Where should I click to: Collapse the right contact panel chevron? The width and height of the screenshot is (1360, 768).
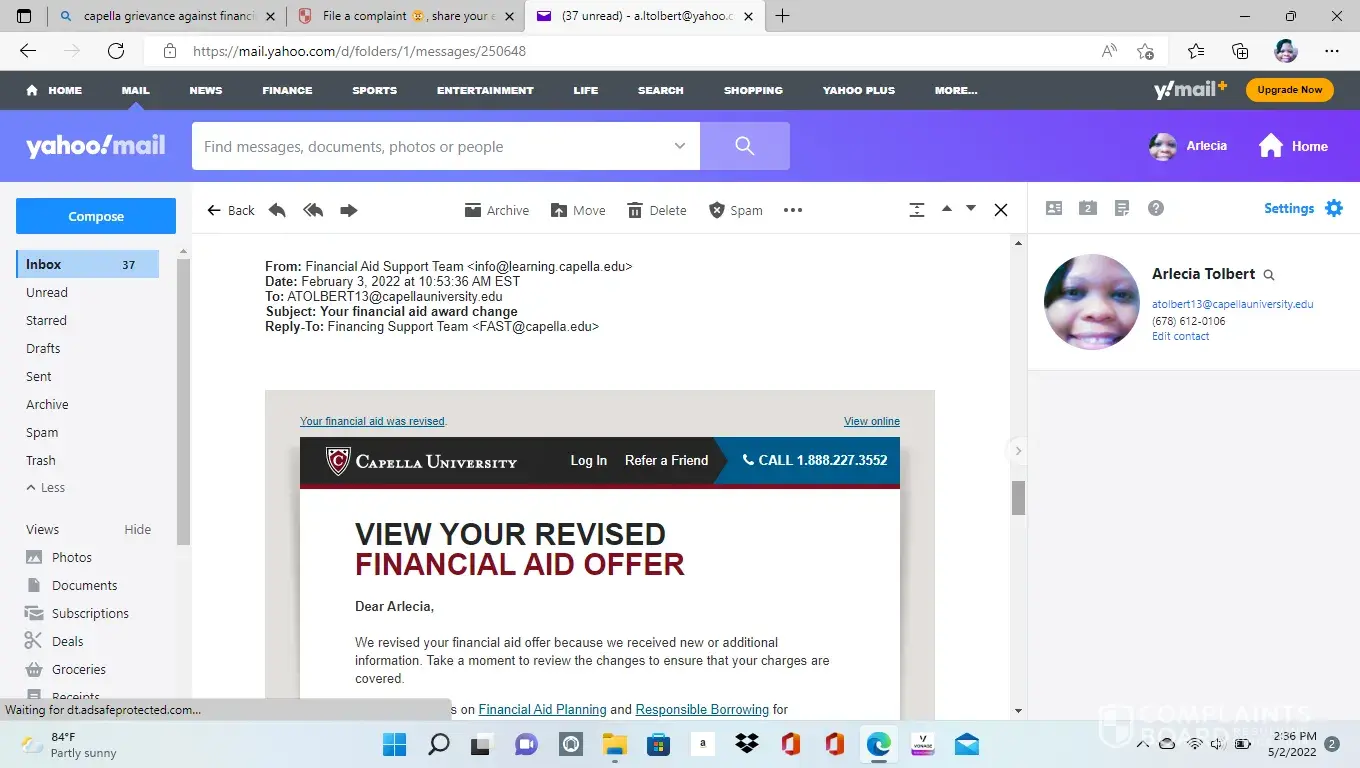tap(1018, 451)
